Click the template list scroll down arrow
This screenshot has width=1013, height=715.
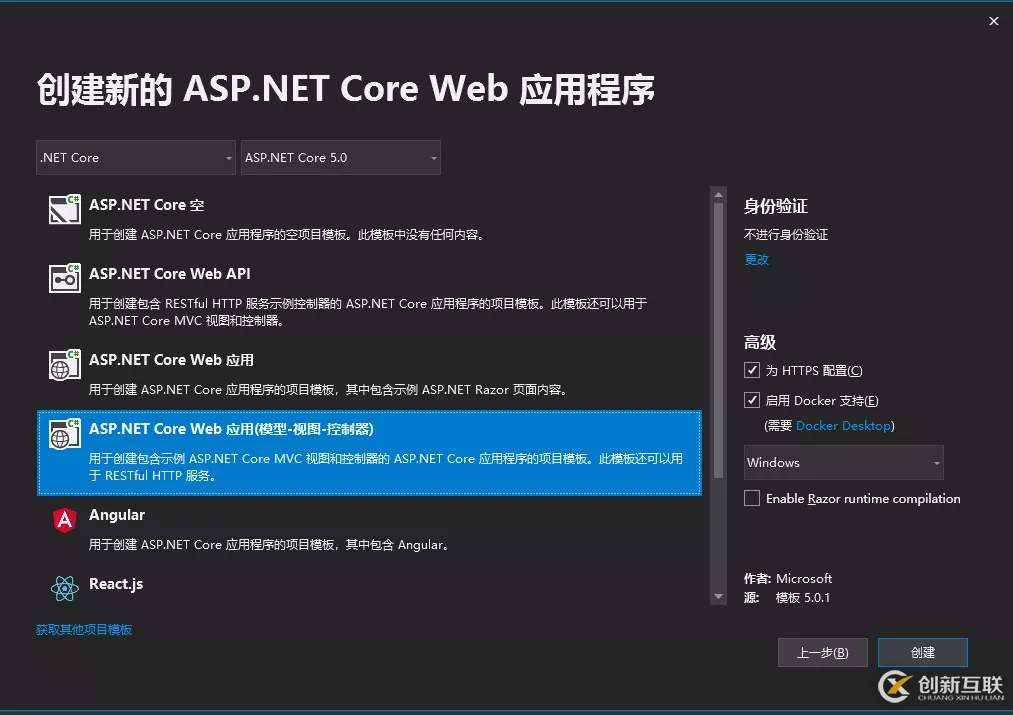[718, 597]
